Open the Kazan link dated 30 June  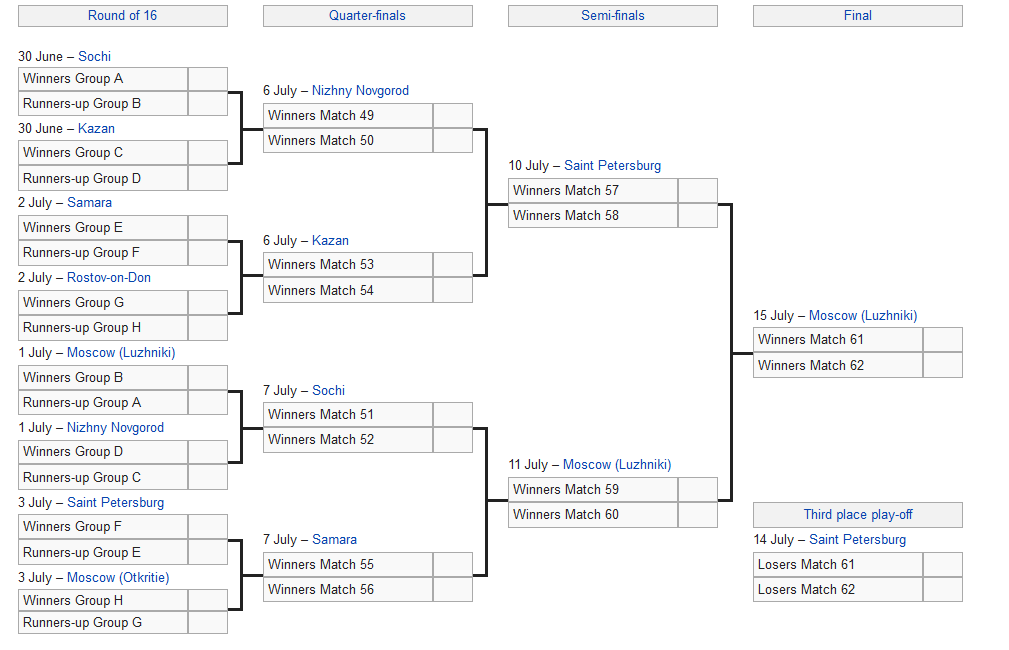click(x=96, y=129)
